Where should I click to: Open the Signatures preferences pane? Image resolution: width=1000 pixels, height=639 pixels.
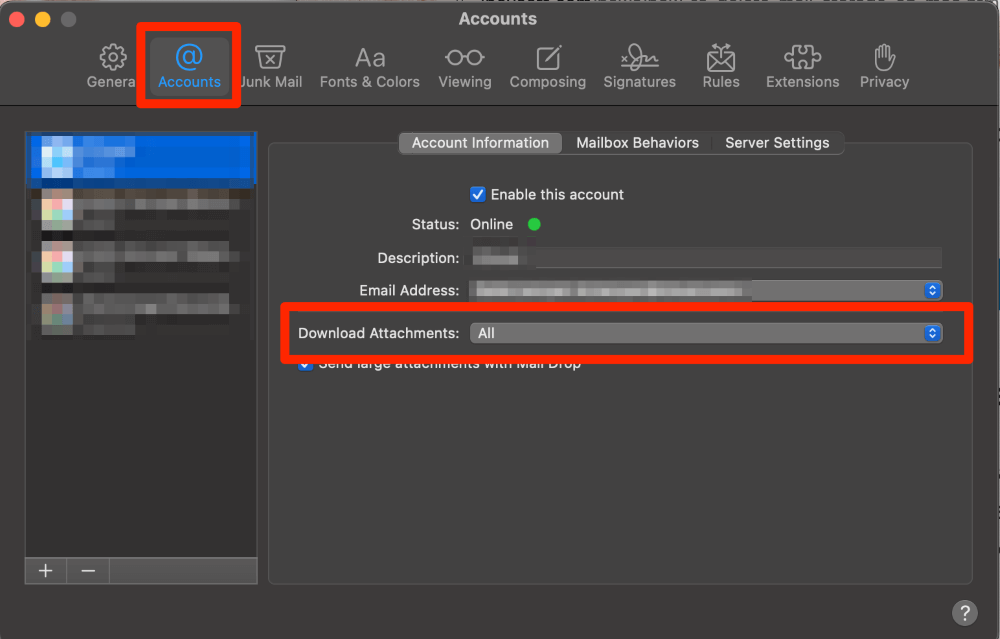pyautogui.click(x=639, y=67)
